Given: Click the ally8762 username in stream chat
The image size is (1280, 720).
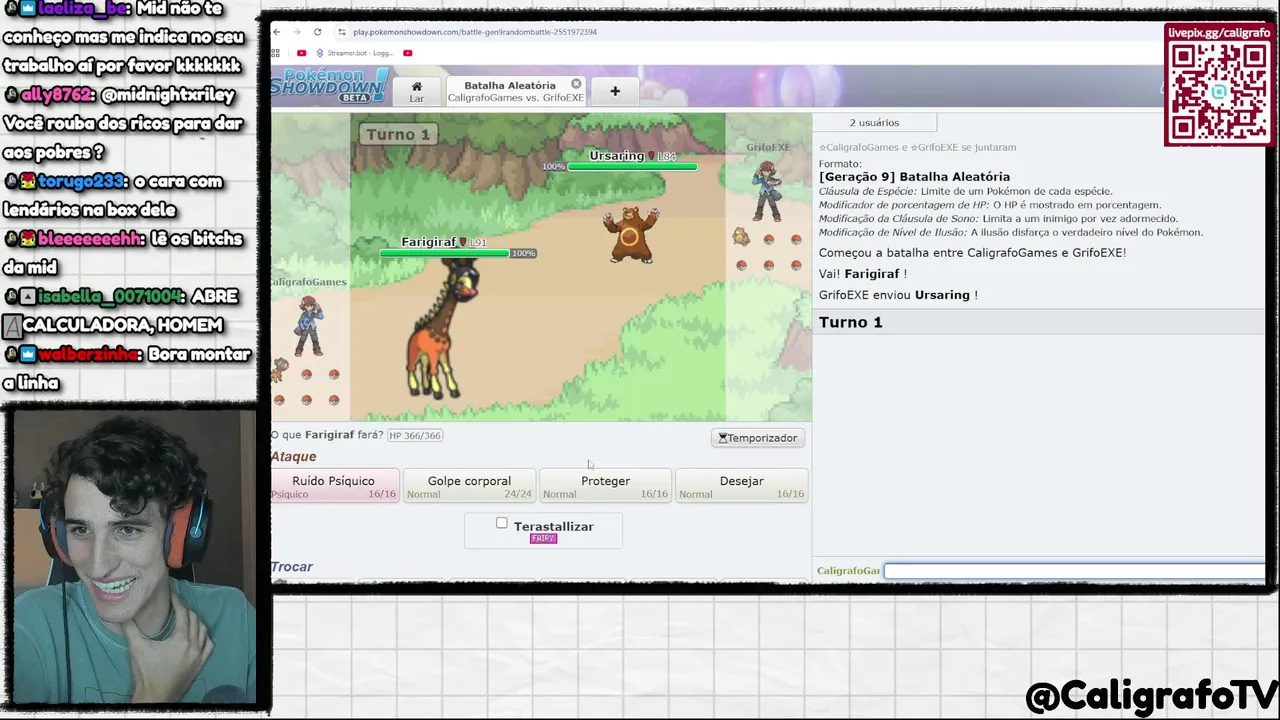Looking at the screenshot, I should 57,95.
